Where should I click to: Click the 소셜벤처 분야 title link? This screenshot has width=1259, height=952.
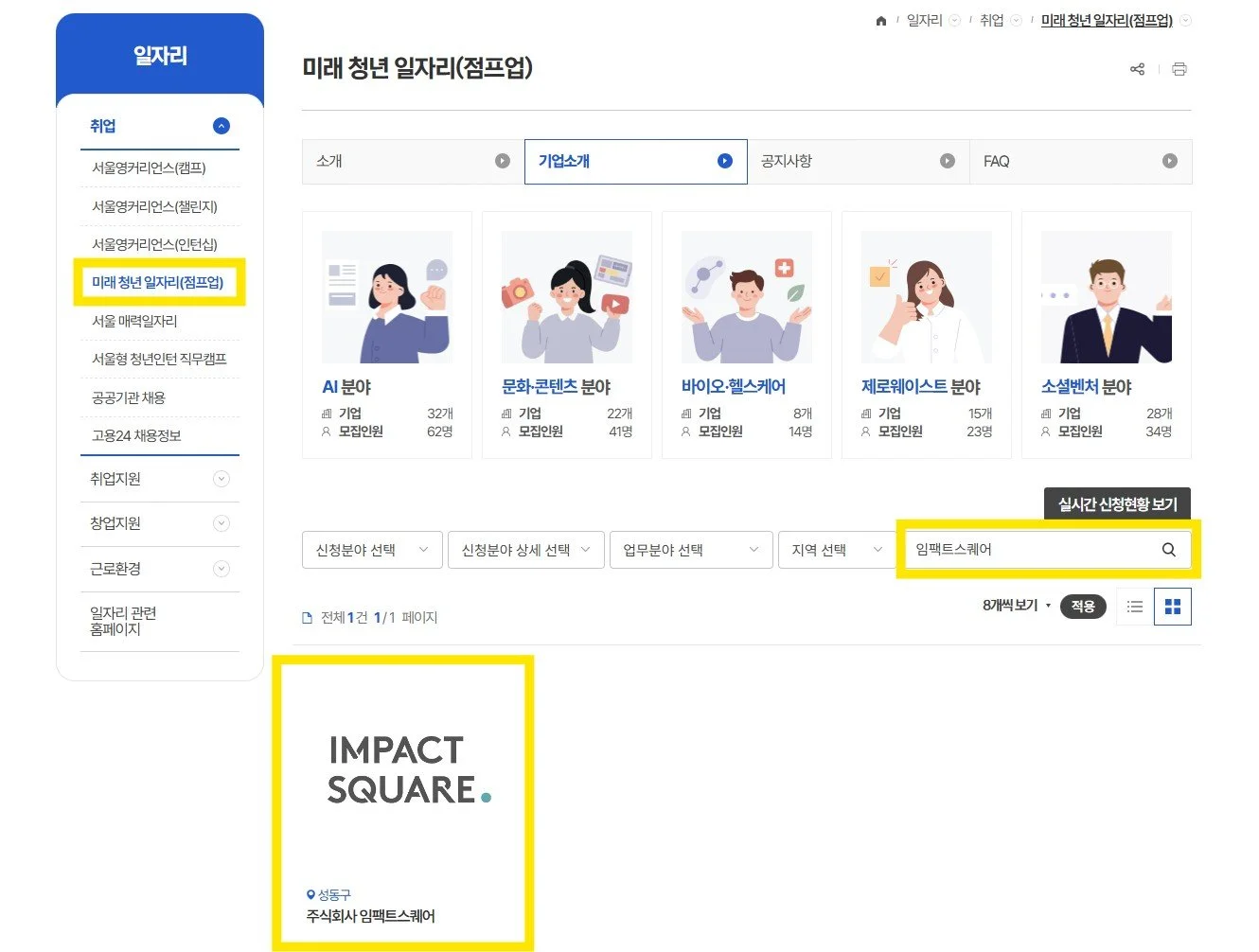(1087, 387)
